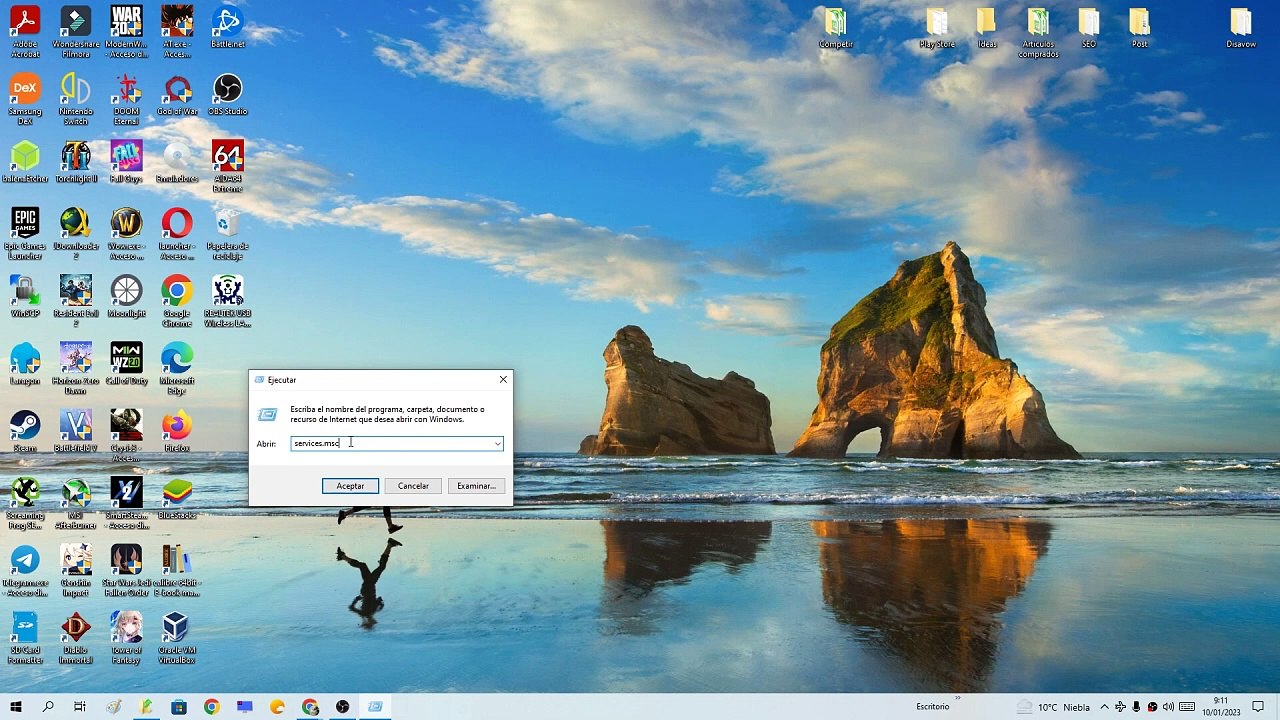Launch the DOOM Eternal shortcut

(126, 98)
